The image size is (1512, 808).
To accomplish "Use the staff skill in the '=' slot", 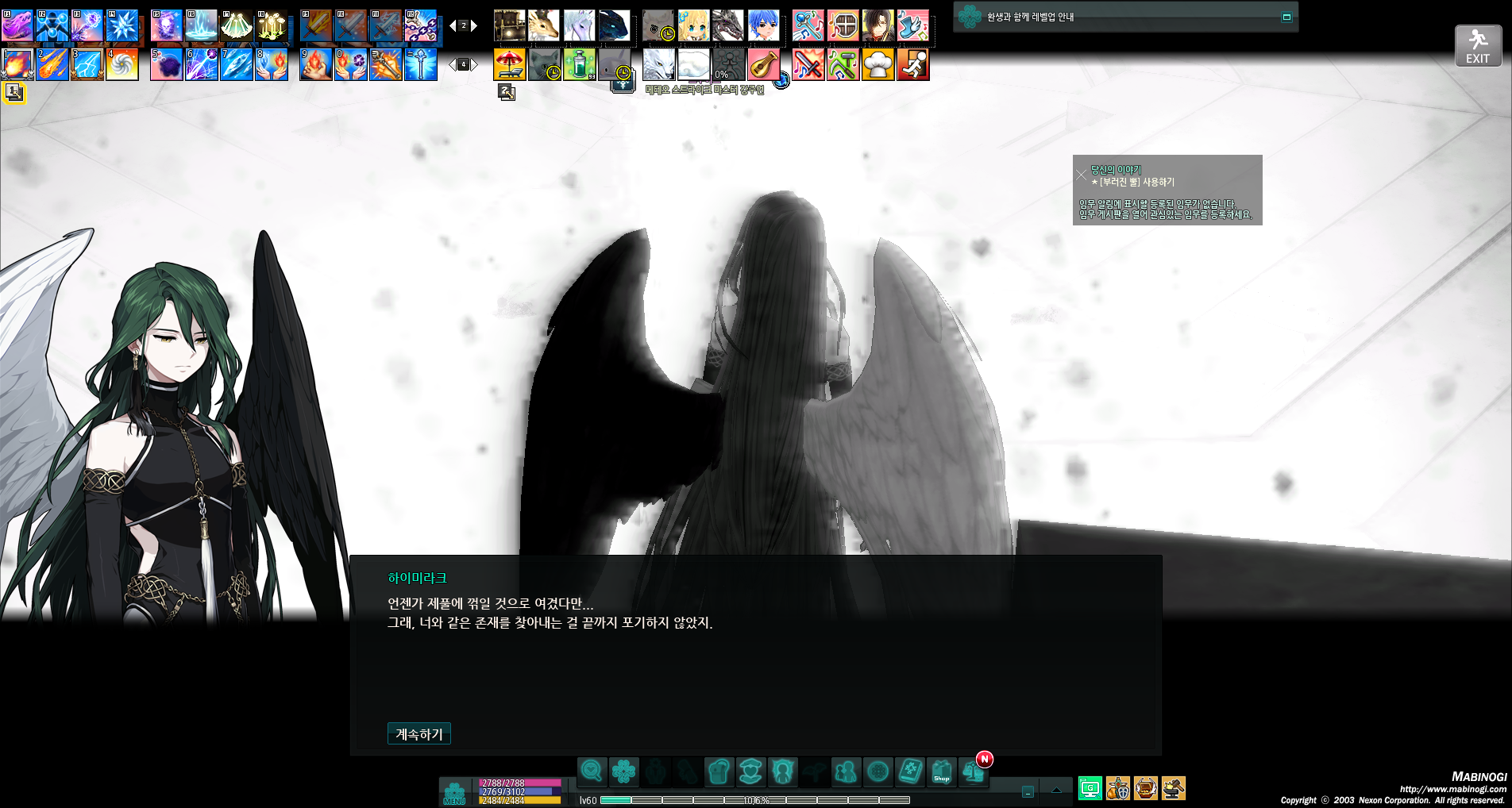I will click(x=421, y=64).
